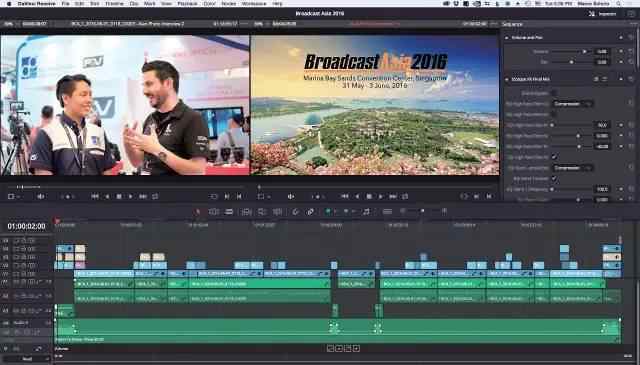640x365 pixels.
Task: Play the timeline viewer in reverse
Action: pyautogui.click(x=357, y=197)
